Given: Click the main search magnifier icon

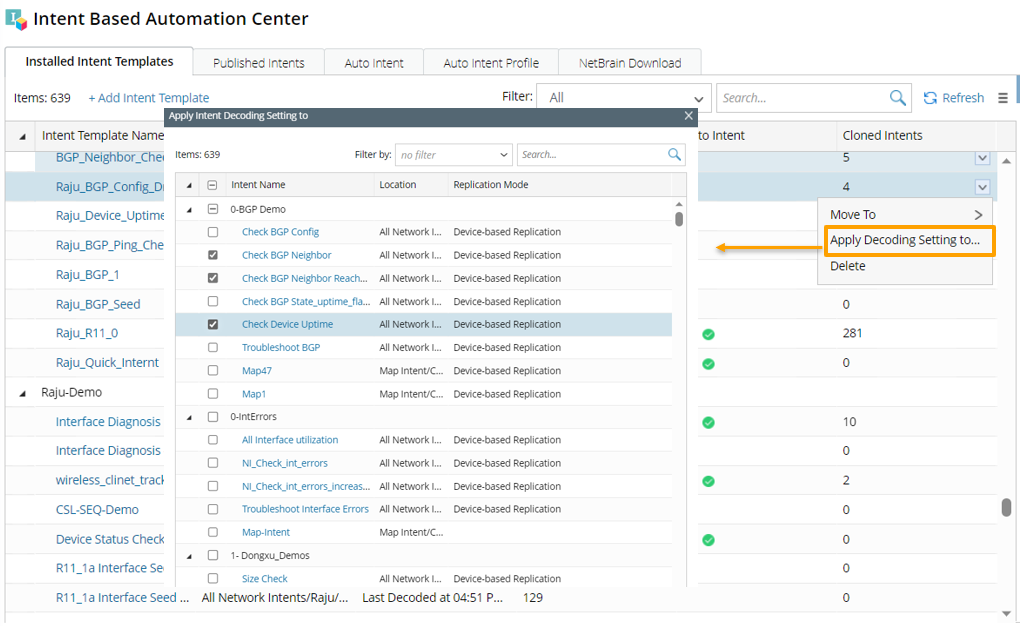Looking at the screenshot, I should [897, 98].
